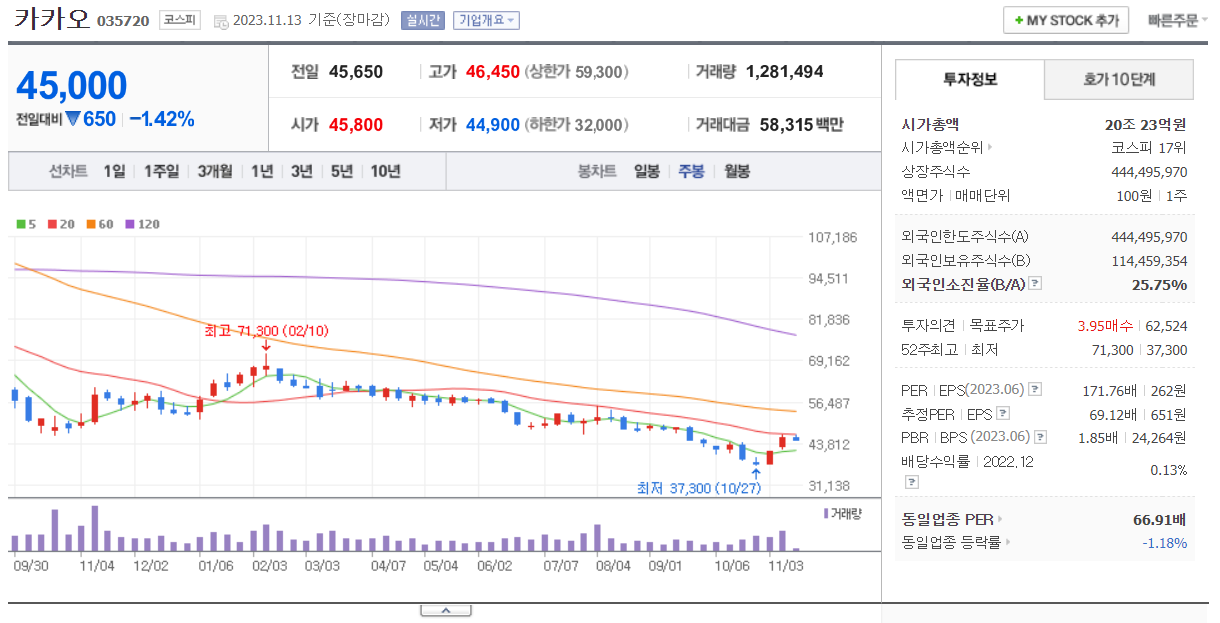Click the blue arrow marker above 최저 37,300

(x=756, y=472)
